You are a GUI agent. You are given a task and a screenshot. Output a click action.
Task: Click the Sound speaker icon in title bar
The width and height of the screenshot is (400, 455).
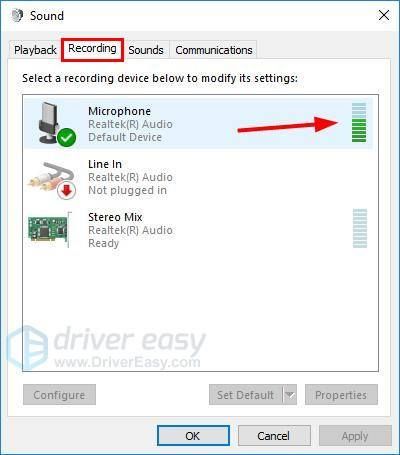[18, 15]
